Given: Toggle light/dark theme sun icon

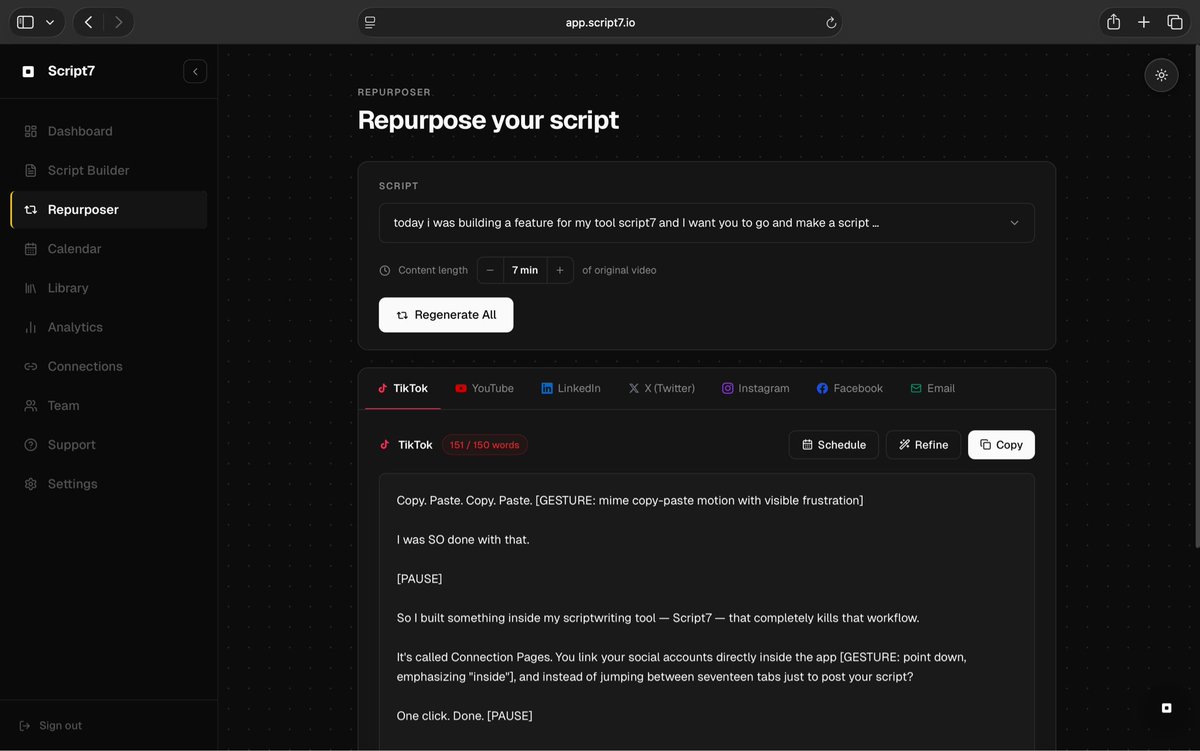Looking at the screenshot, I should (x=1161, y=75).
